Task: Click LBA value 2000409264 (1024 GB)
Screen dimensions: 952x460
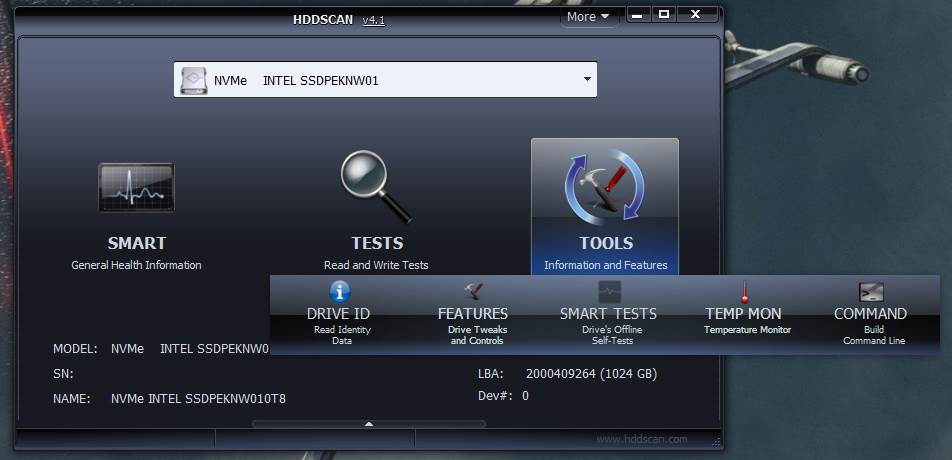Action: [591, 374]
